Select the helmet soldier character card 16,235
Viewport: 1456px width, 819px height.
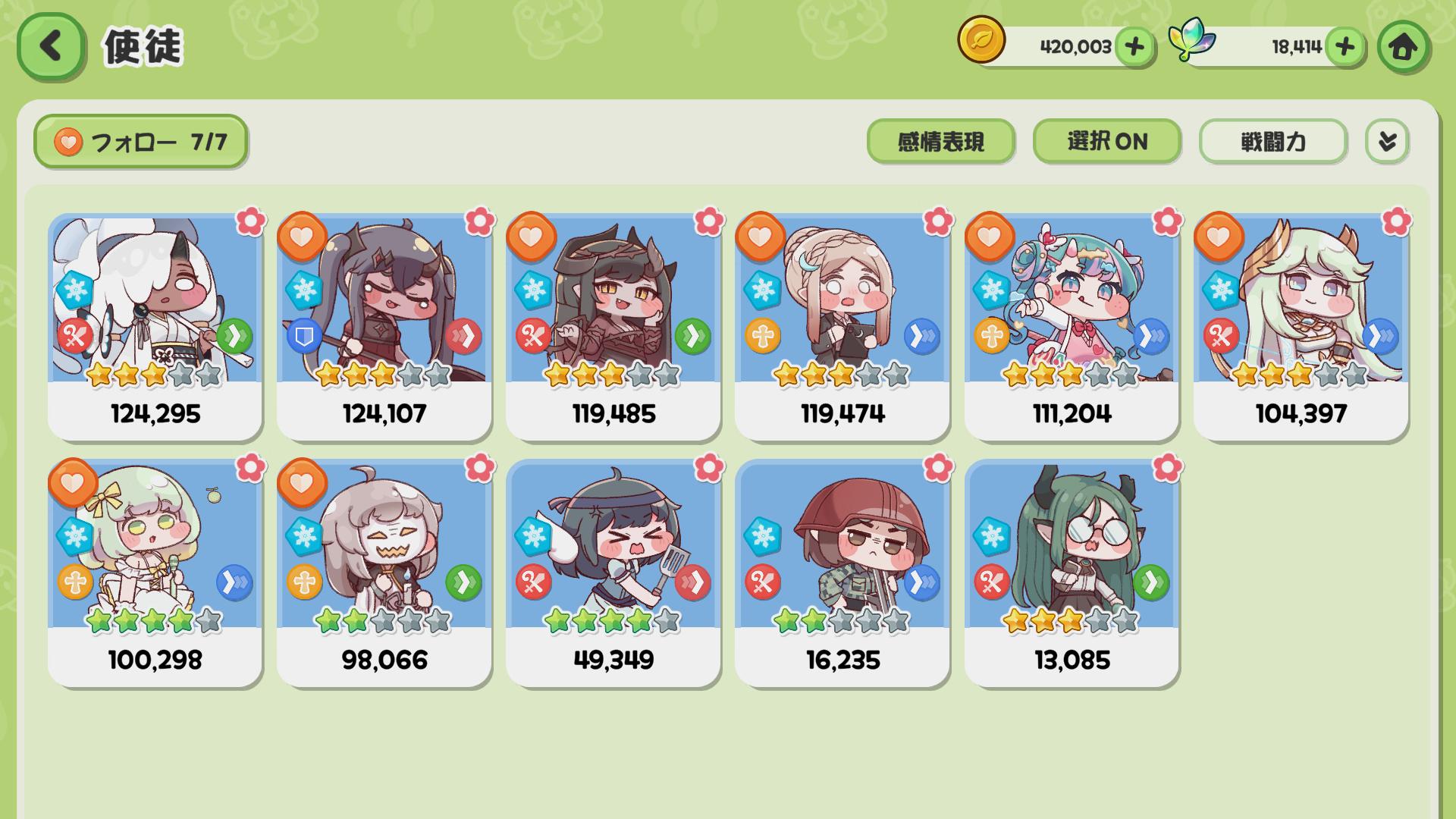[843, 573]
